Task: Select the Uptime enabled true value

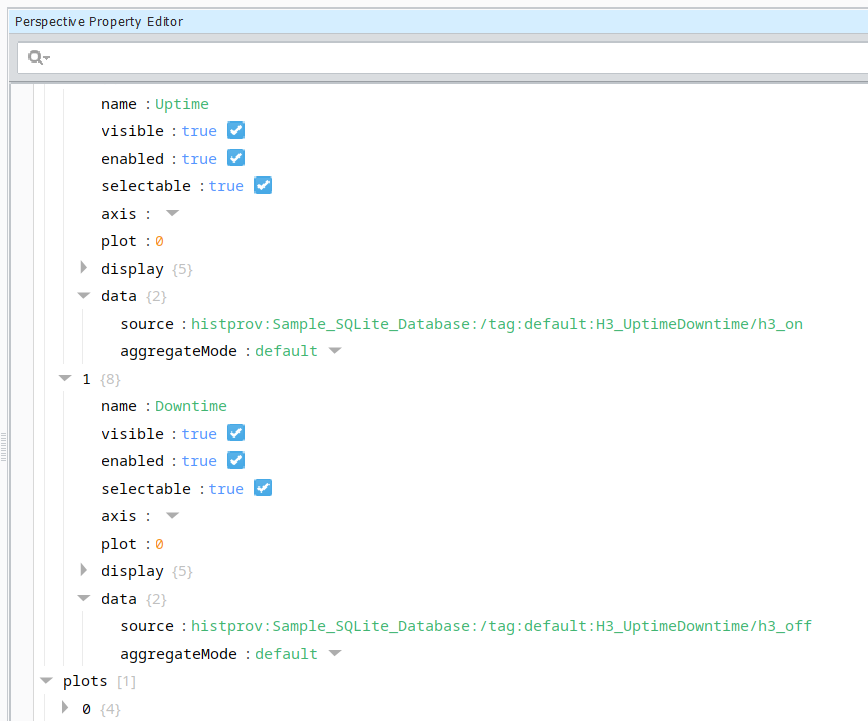Action: 199,159
